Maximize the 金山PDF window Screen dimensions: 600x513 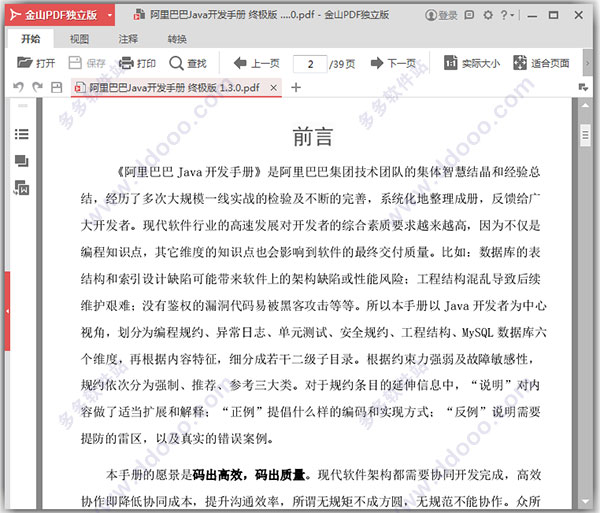click(553, 15)
